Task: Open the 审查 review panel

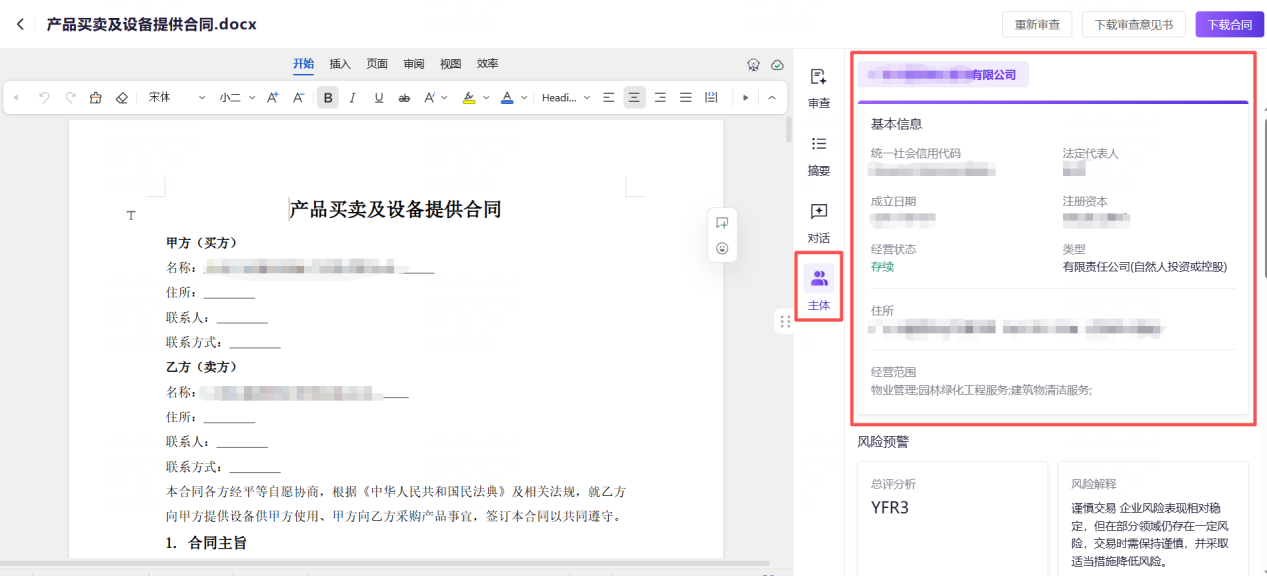Action: [x=819, y=88]
